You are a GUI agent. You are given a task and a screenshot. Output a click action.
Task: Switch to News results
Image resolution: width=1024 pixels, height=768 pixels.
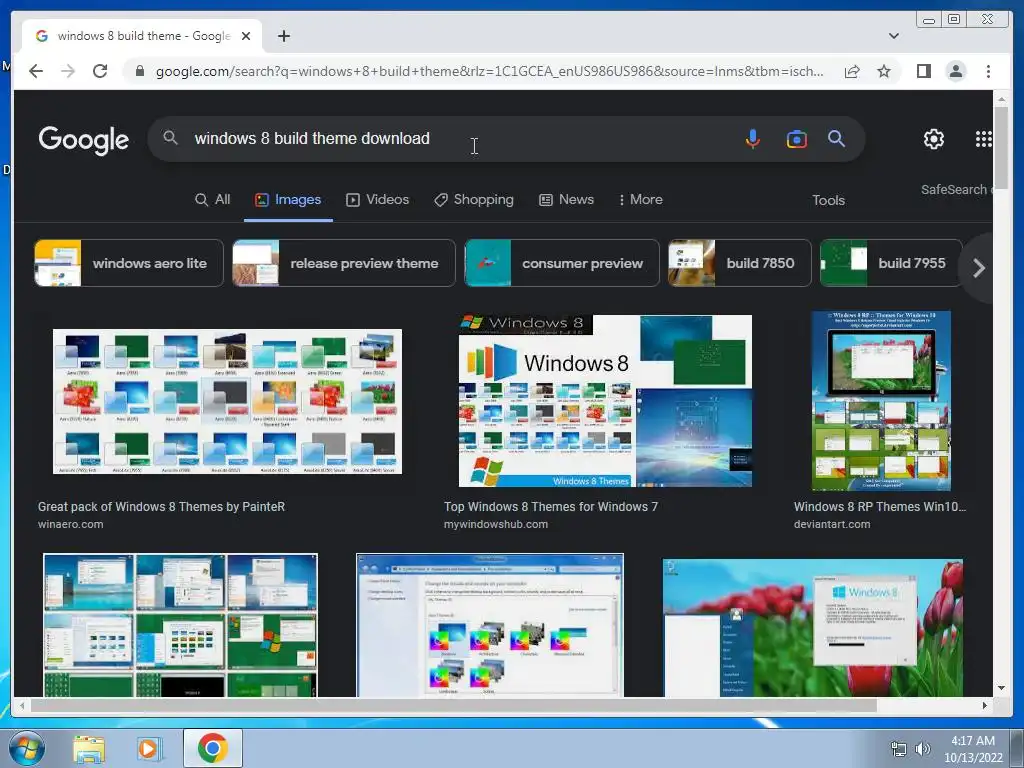click(x=566, y=199)
